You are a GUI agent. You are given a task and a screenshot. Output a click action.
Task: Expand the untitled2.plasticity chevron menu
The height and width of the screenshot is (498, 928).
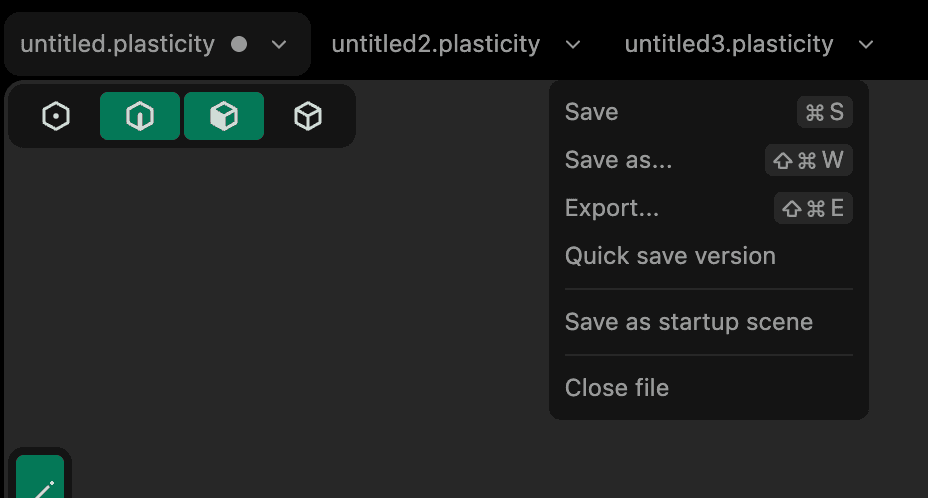click(573, 44)
